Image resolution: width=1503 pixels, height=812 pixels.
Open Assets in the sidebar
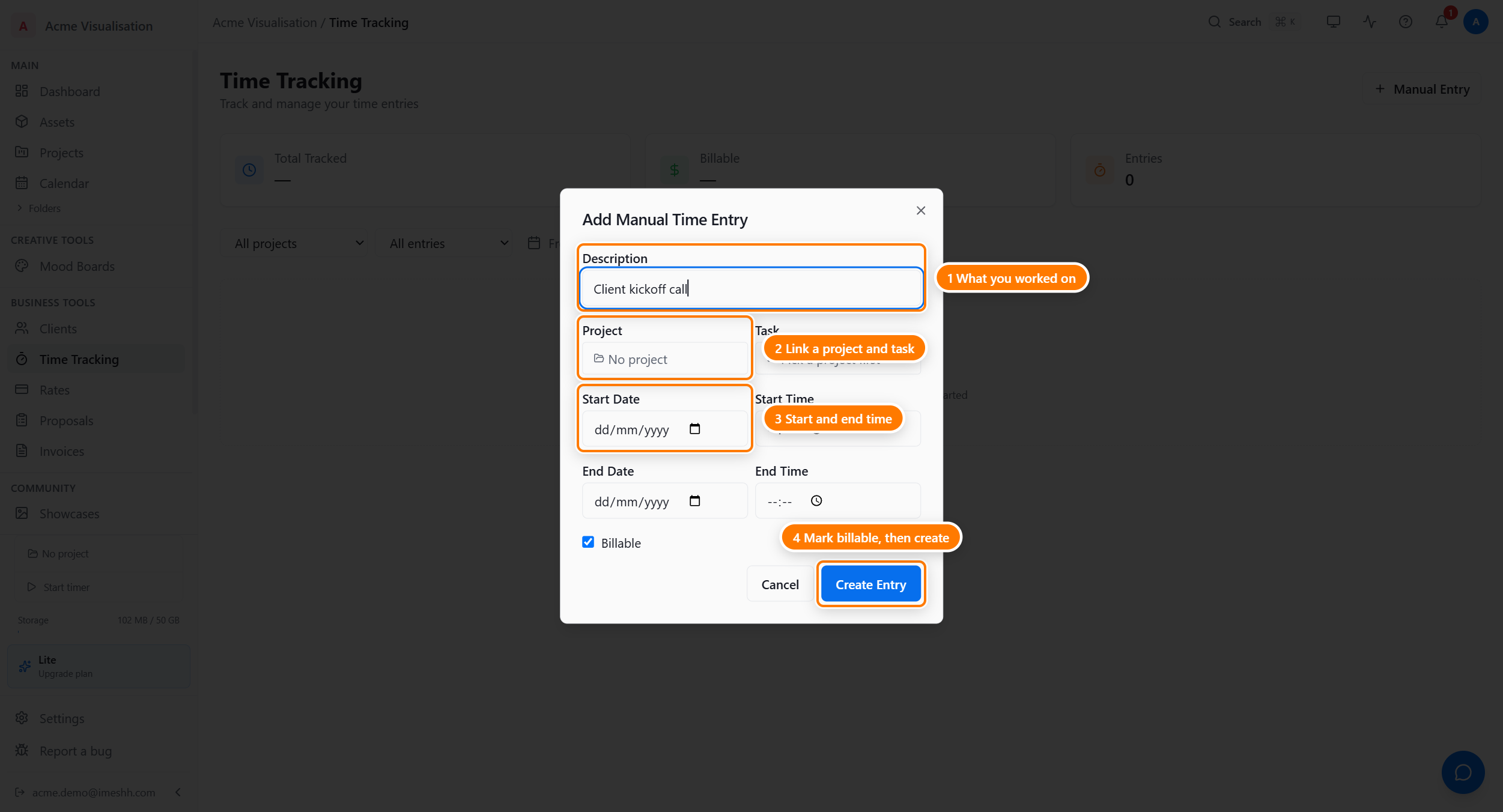pyautogui.click(x=98, y=122)
